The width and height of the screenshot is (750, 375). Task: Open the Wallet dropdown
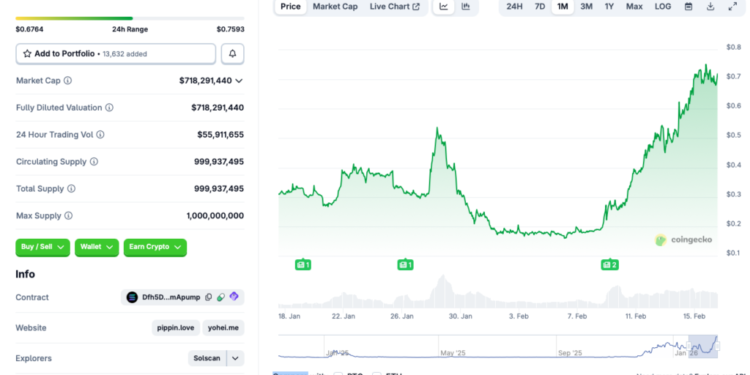pos(97,247)
